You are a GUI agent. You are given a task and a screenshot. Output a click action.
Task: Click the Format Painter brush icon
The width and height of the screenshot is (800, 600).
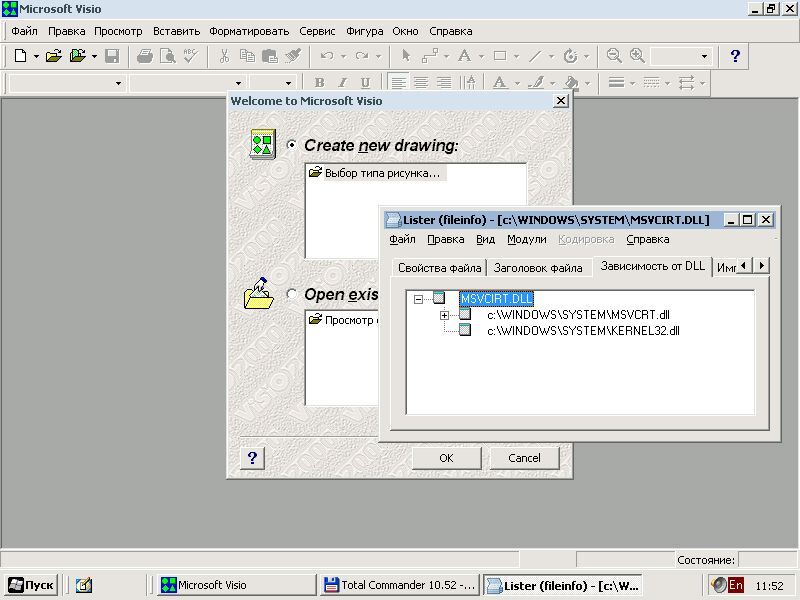[x=293, y=56]
